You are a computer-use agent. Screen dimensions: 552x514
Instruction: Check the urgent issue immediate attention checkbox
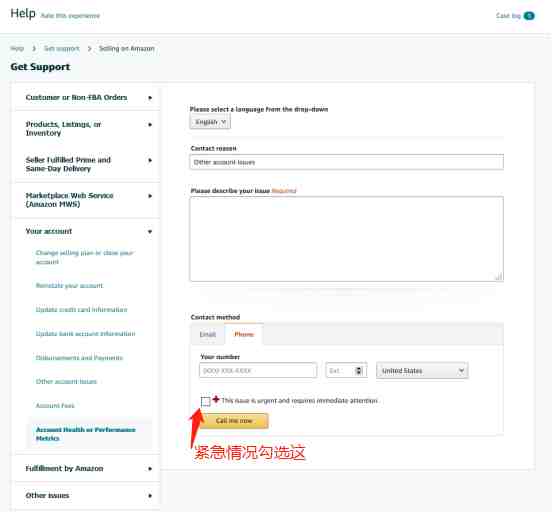pos(206,401)
